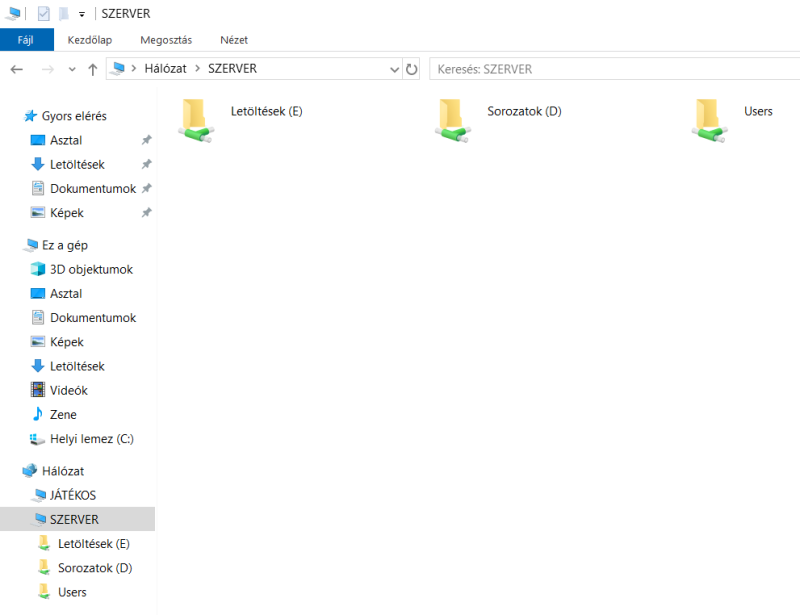
Task: Click SZERVER in the address bar
Action: [x=232, y=68]
